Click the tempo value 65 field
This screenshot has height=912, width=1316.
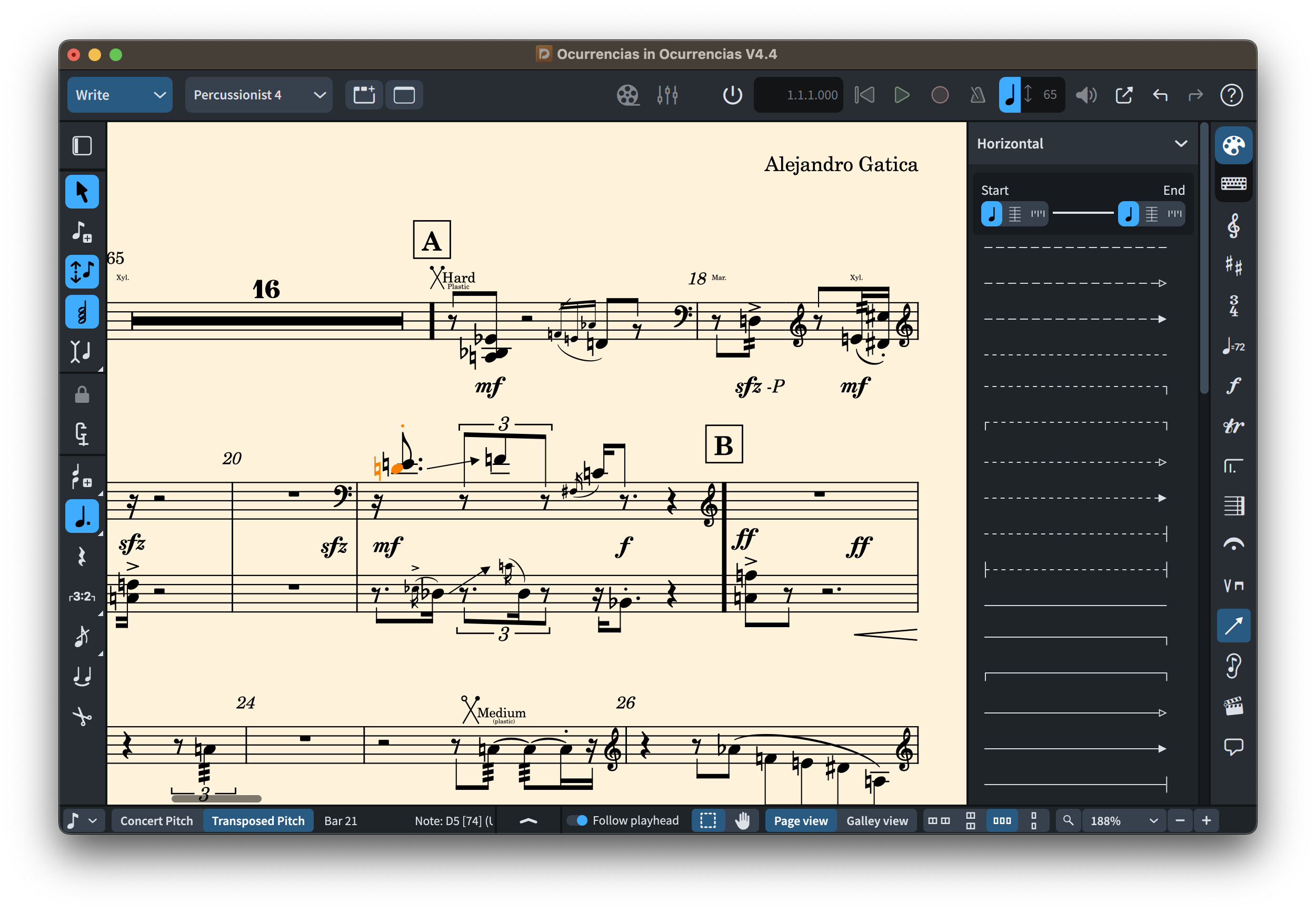coord(1050,95)
